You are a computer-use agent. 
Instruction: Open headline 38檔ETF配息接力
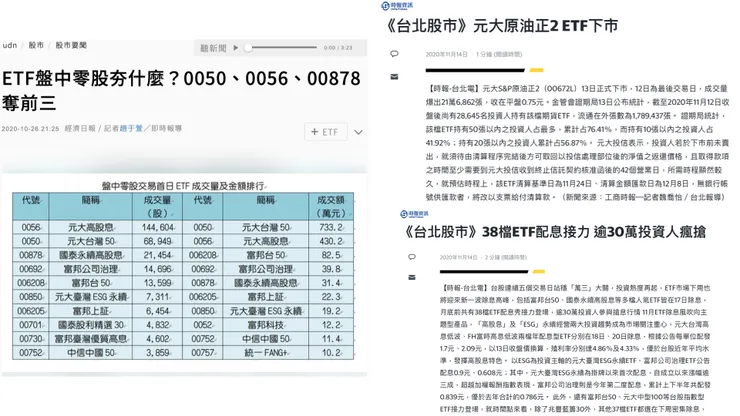pos(555,232)
